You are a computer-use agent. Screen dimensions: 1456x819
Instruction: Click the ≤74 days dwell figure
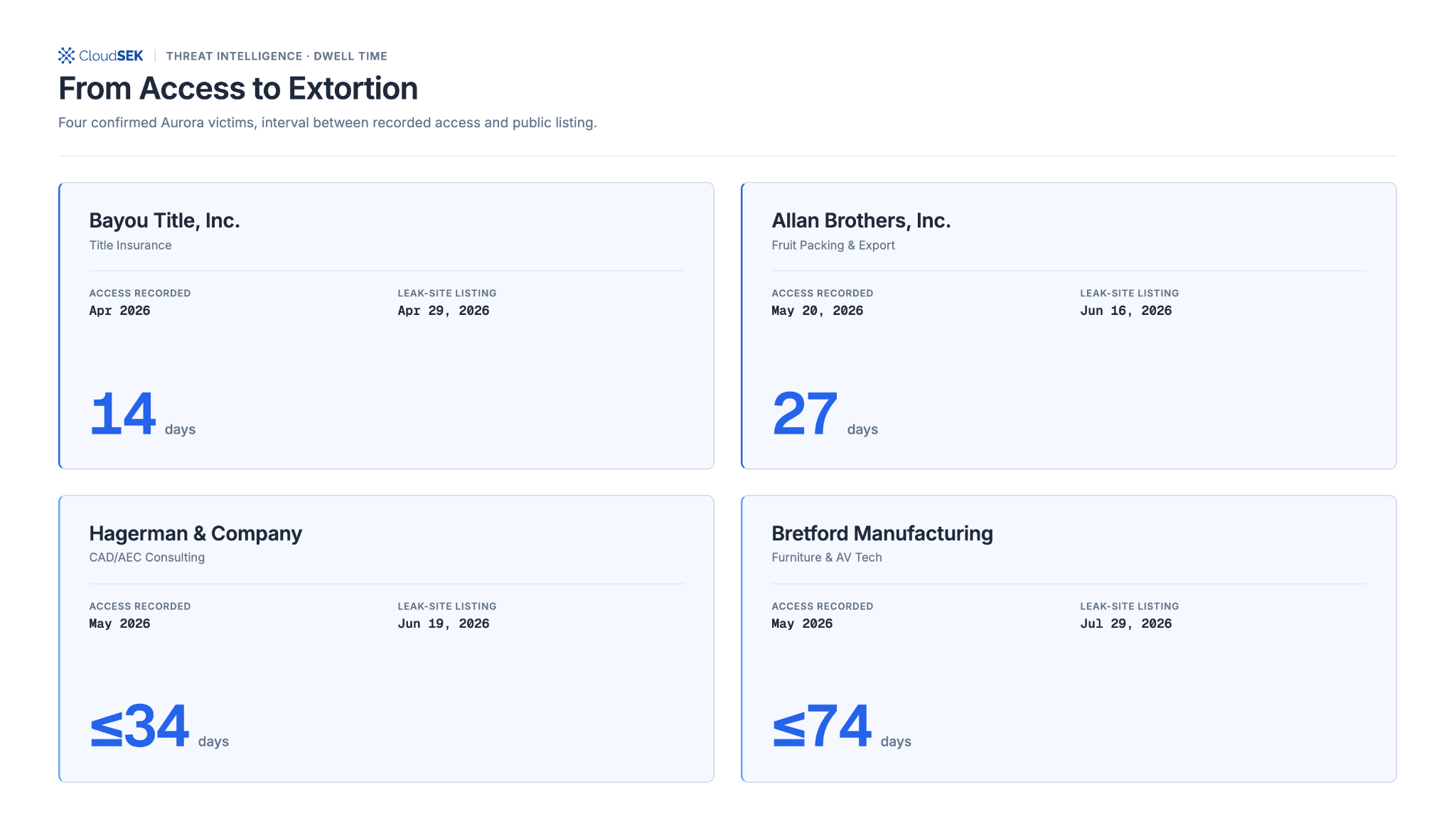coord(842,727)
